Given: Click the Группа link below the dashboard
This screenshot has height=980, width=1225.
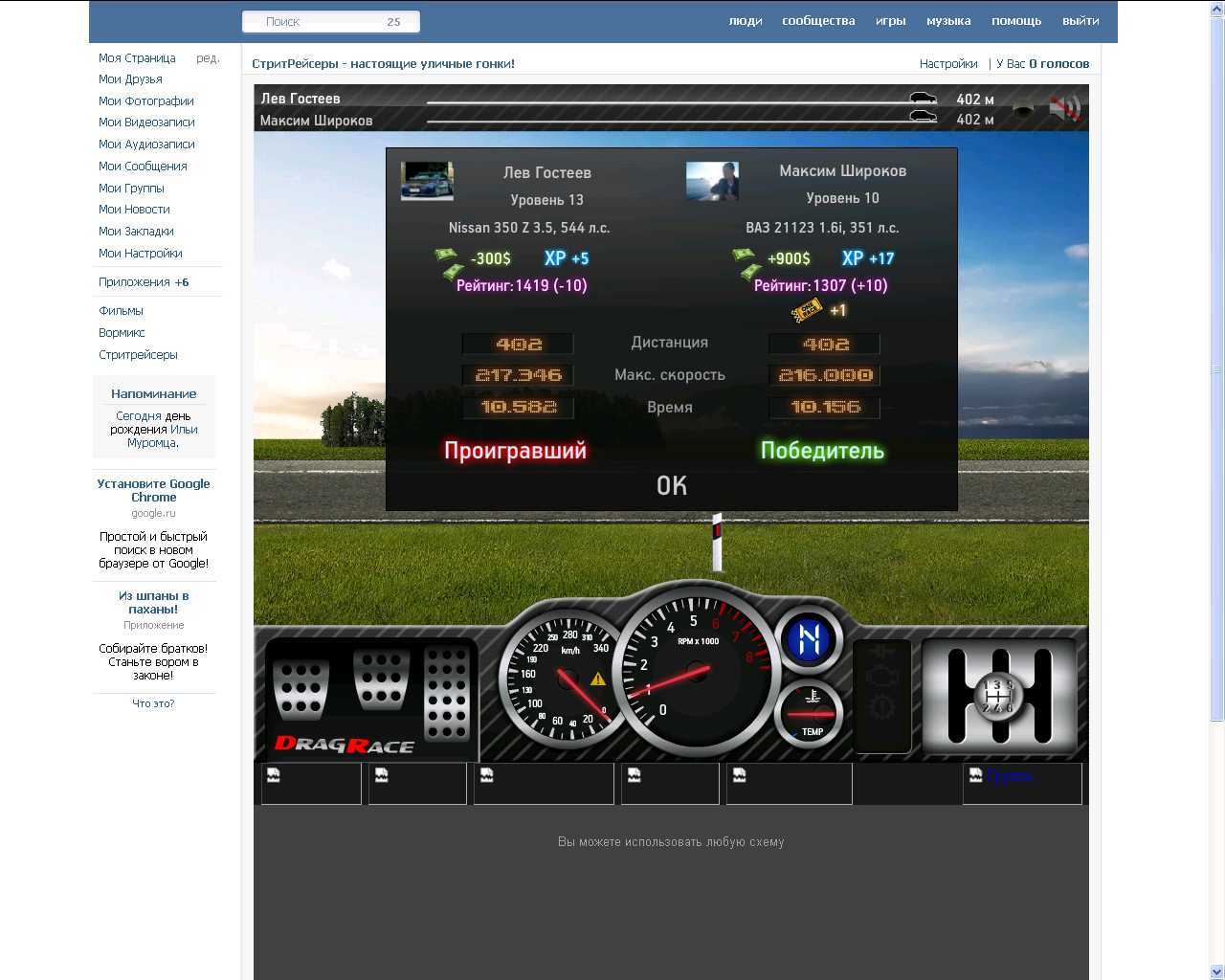Looking at the screenshot, I should [1009, 776].
